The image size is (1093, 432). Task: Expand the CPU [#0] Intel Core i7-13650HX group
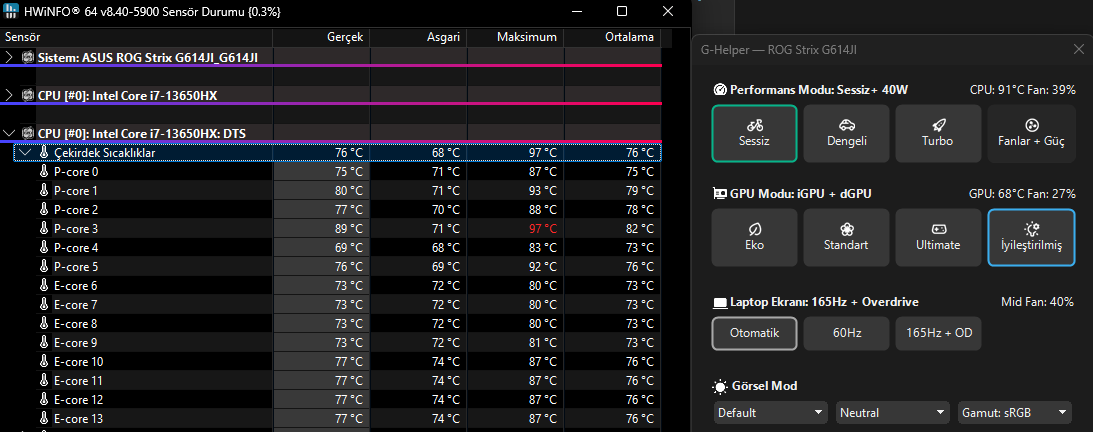tap(9, 95)
